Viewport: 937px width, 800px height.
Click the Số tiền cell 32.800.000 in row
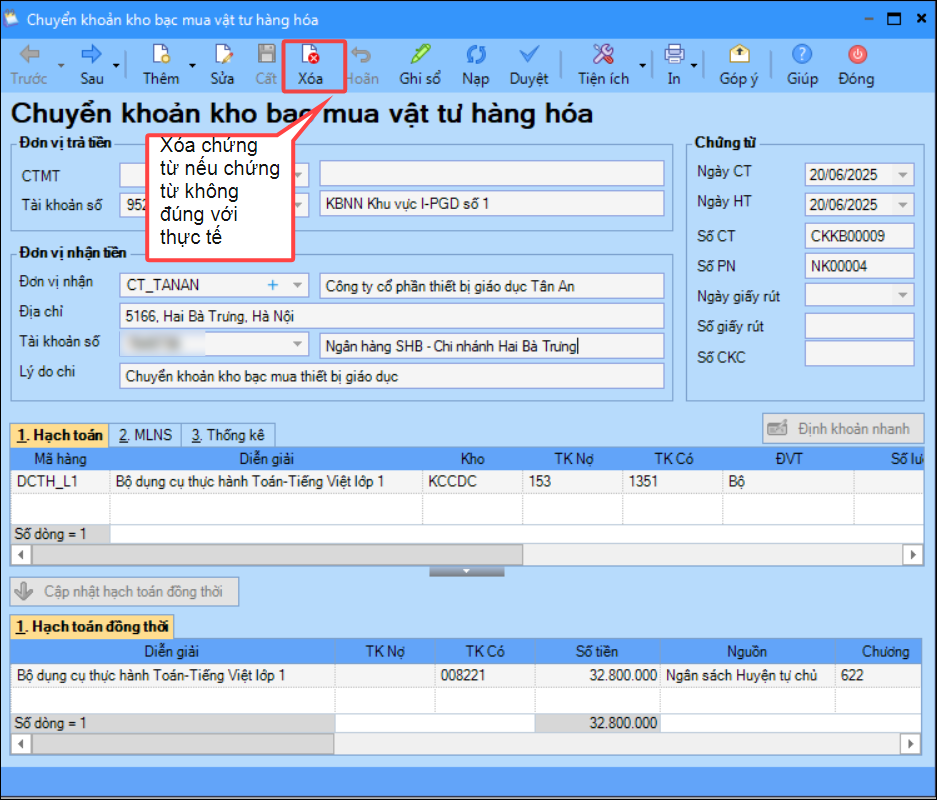pyautogui.click(x=598, y=675)
